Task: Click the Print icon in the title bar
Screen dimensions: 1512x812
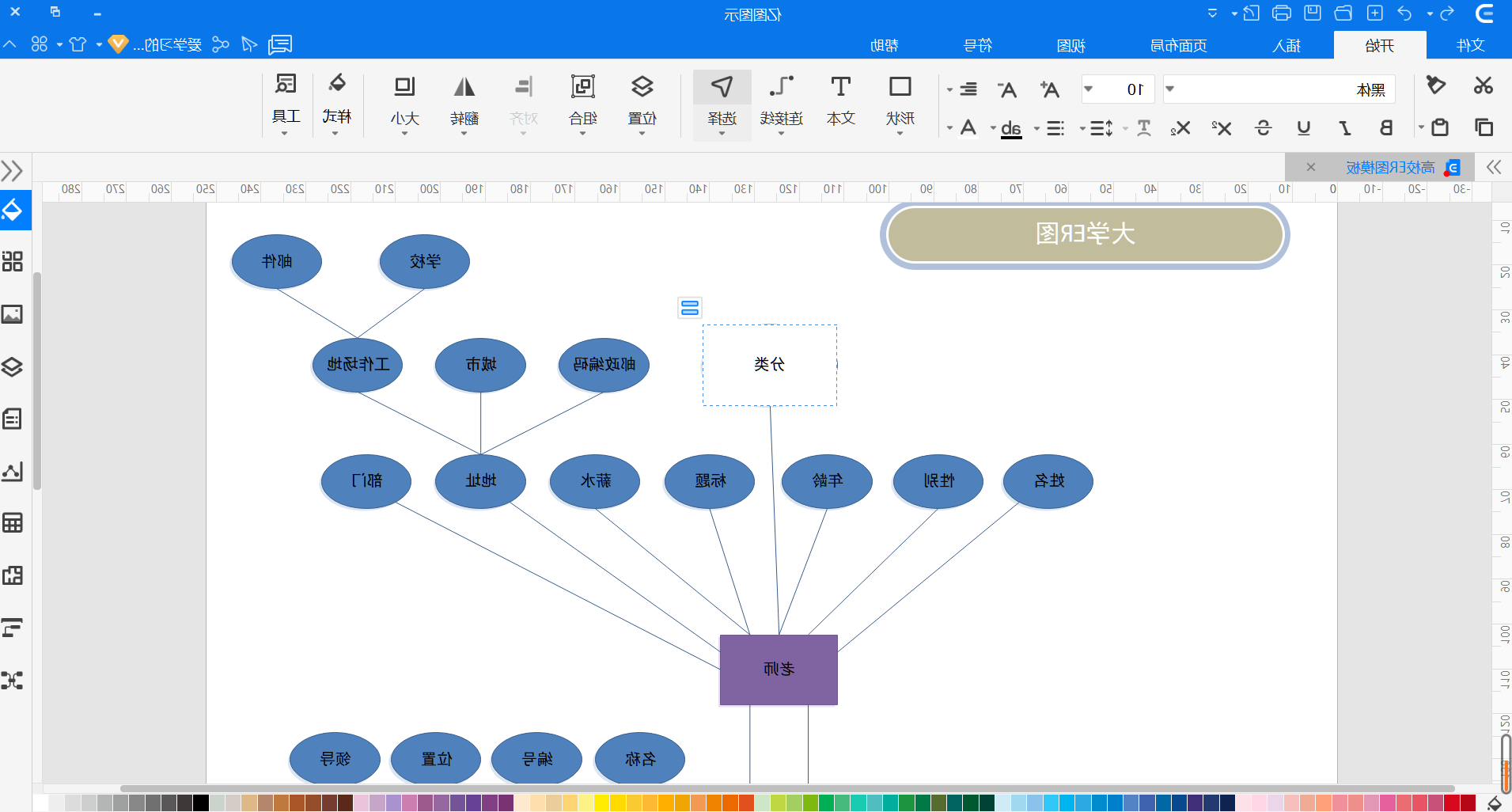Action: point(1282,13)
